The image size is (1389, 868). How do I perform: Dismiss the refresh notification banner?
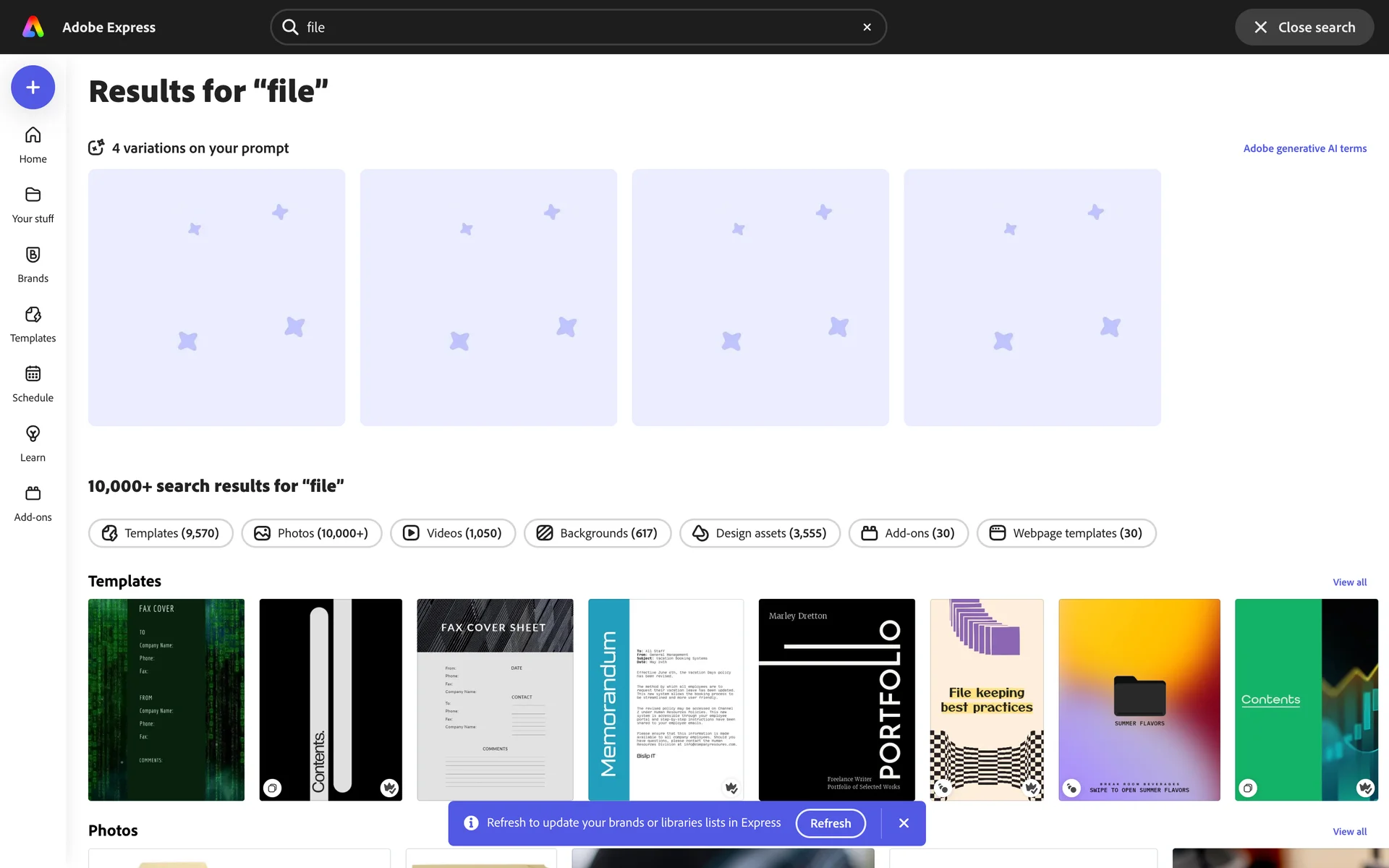pyautogui.click(x=904, y=823)
